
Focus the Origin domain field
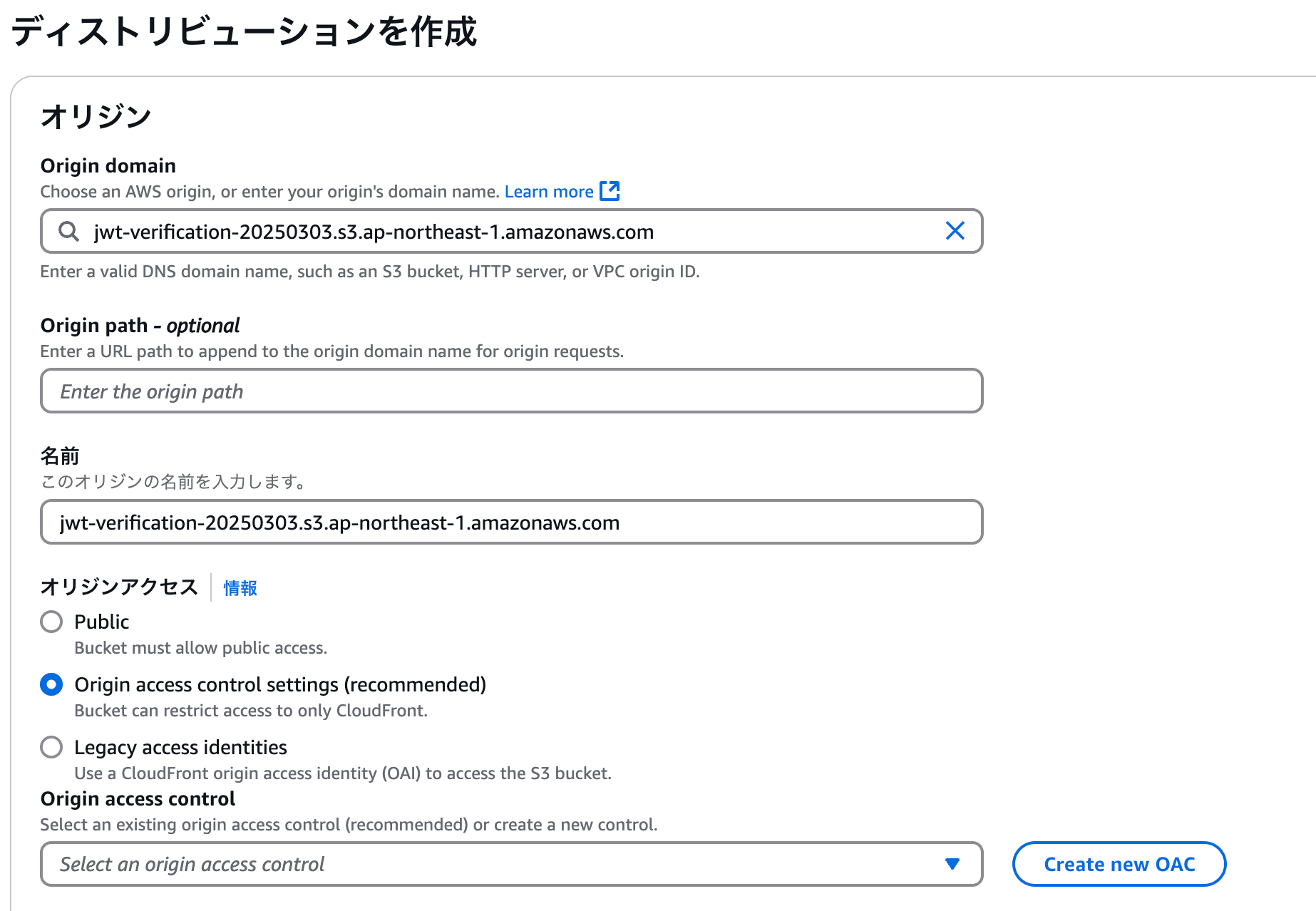[x=512, y=231]
